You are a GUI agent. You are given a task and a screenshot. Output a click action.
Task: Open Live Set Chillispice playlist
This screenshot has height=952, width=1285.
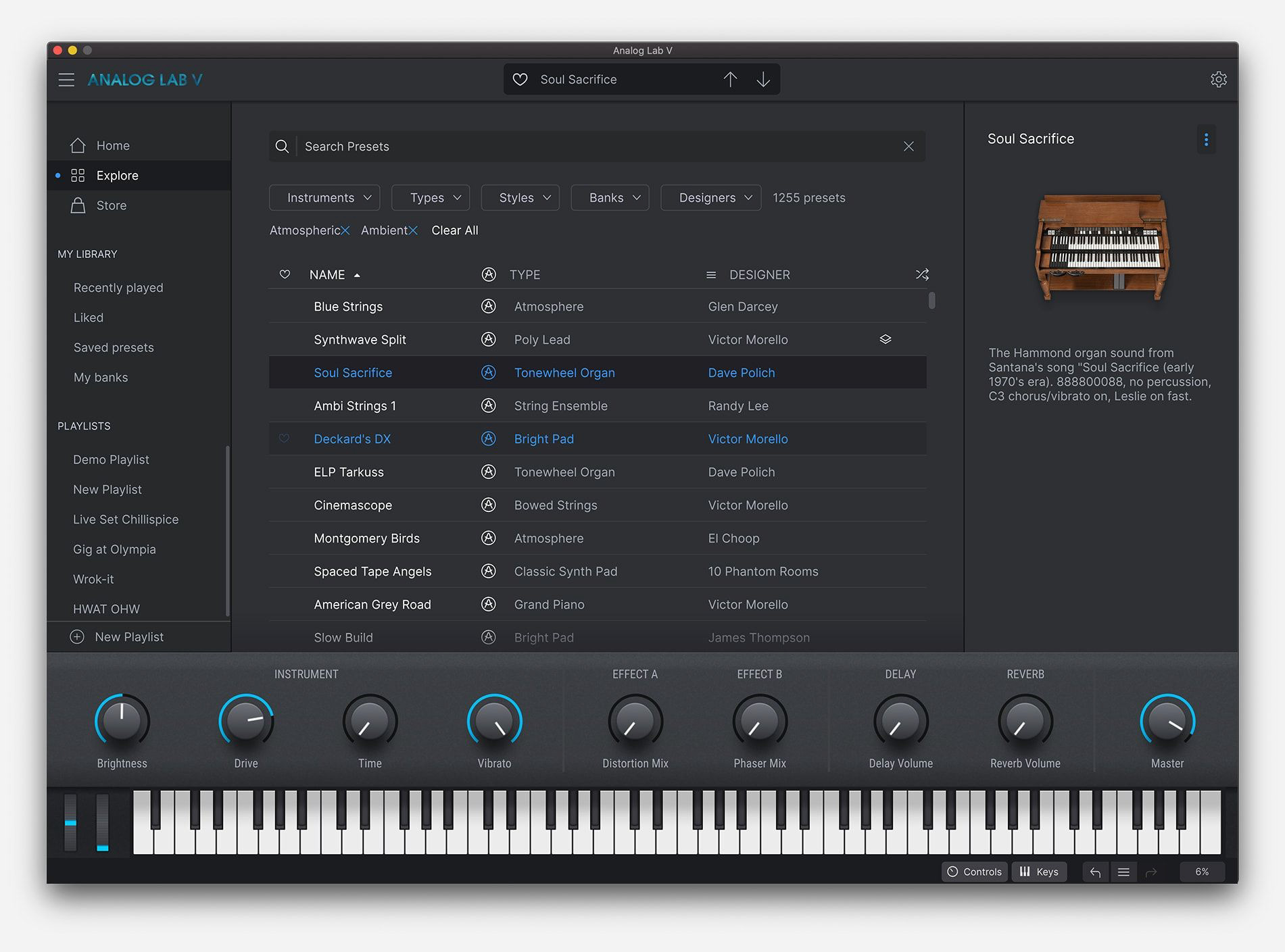click(126, 520)
